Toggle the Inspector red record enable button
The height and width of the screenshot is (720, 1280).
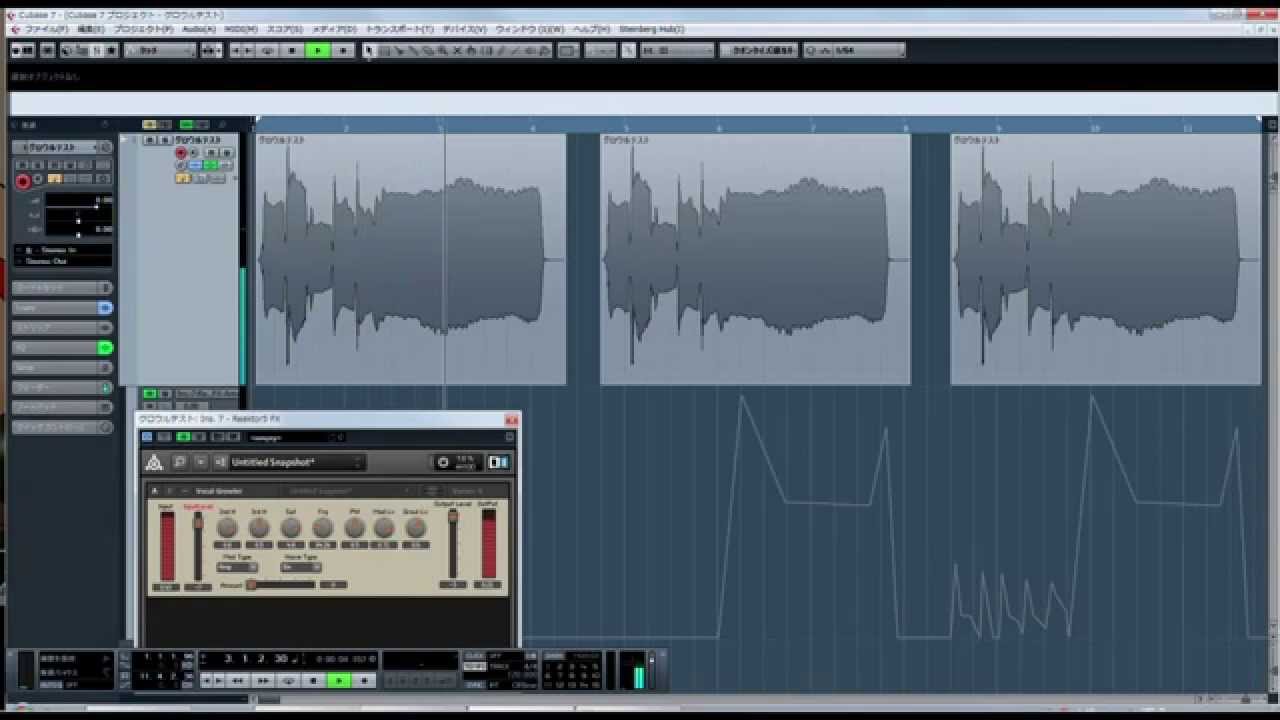(x=22, y=182)
